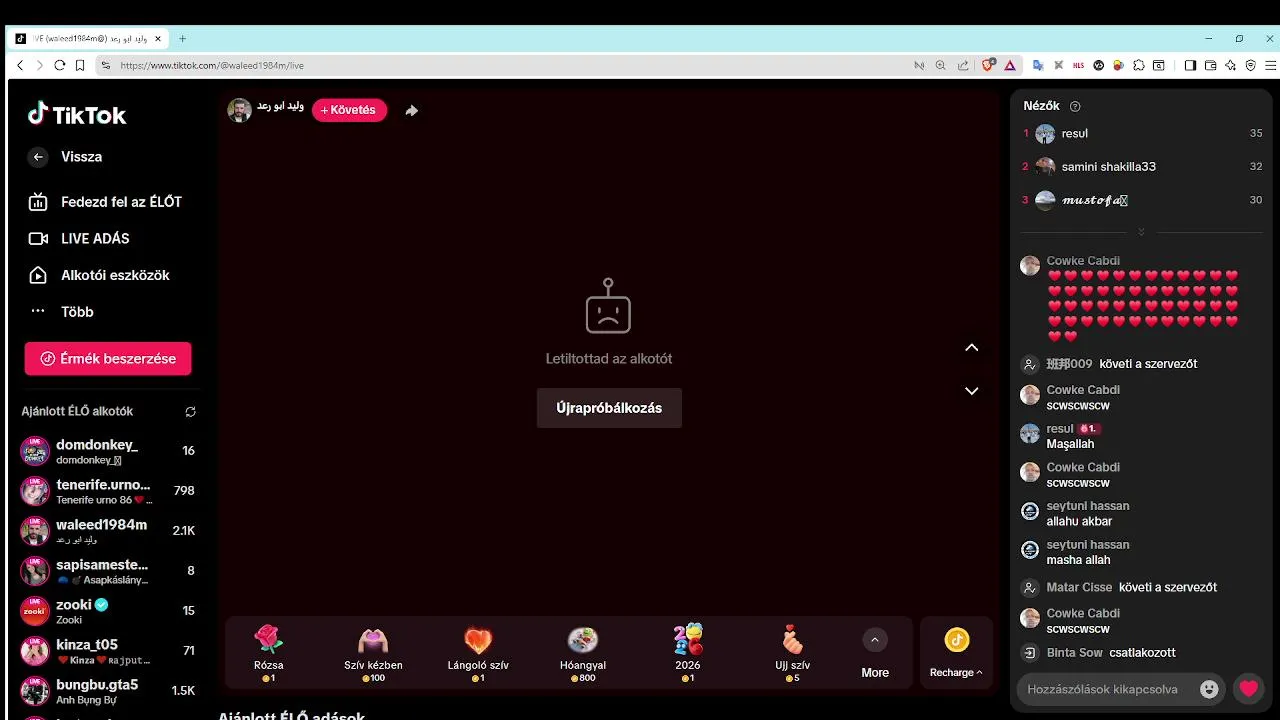Click the TikTok logo
The image size is (1280, 720).
tap(77, 114)
